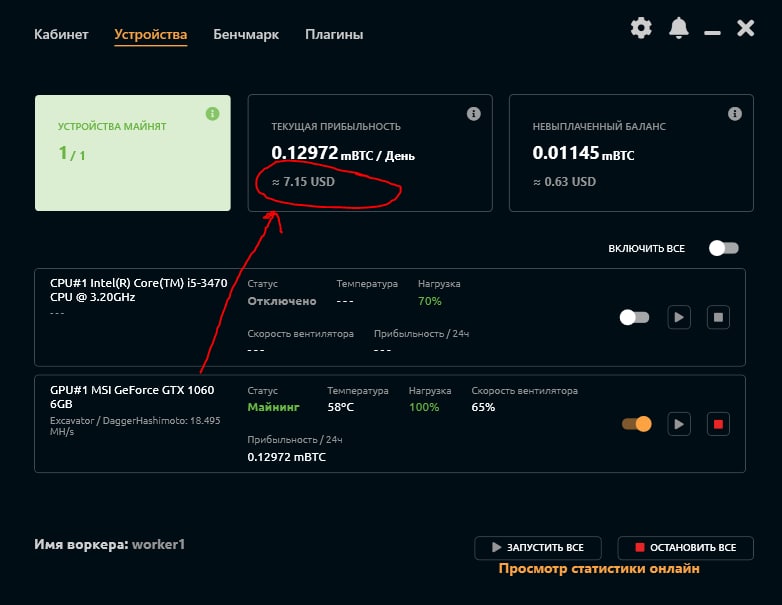Click the Устройства майнят 1 / 1 card
Screen dimensions: 782x605
tap(133, 153)
